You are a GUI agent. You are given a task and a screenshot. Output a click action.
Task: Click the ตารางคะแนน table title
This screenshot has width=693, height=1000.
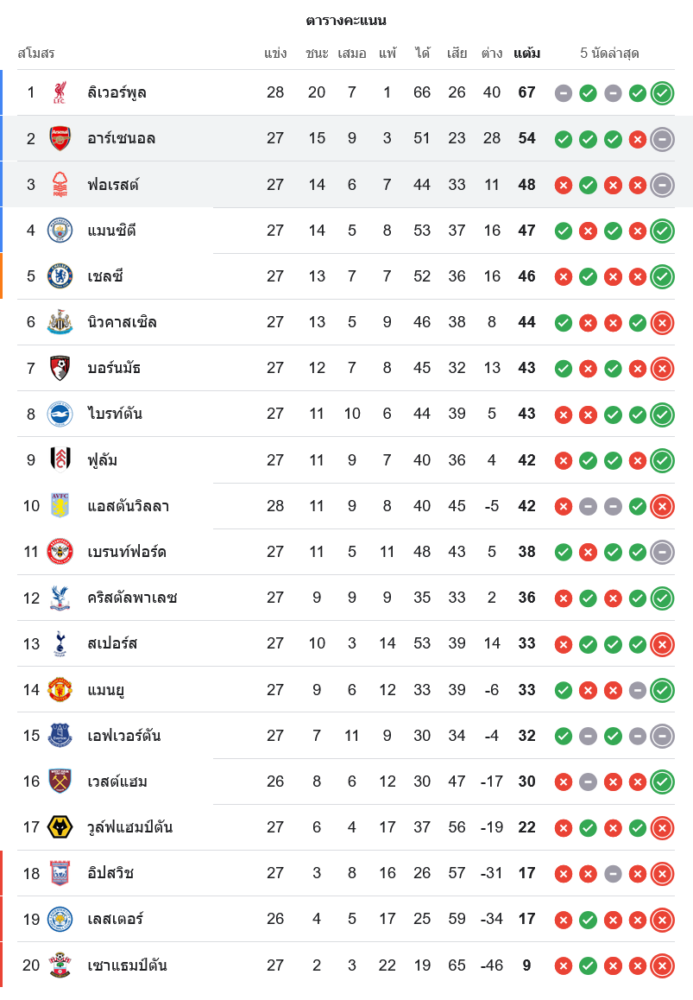[346, 20]
